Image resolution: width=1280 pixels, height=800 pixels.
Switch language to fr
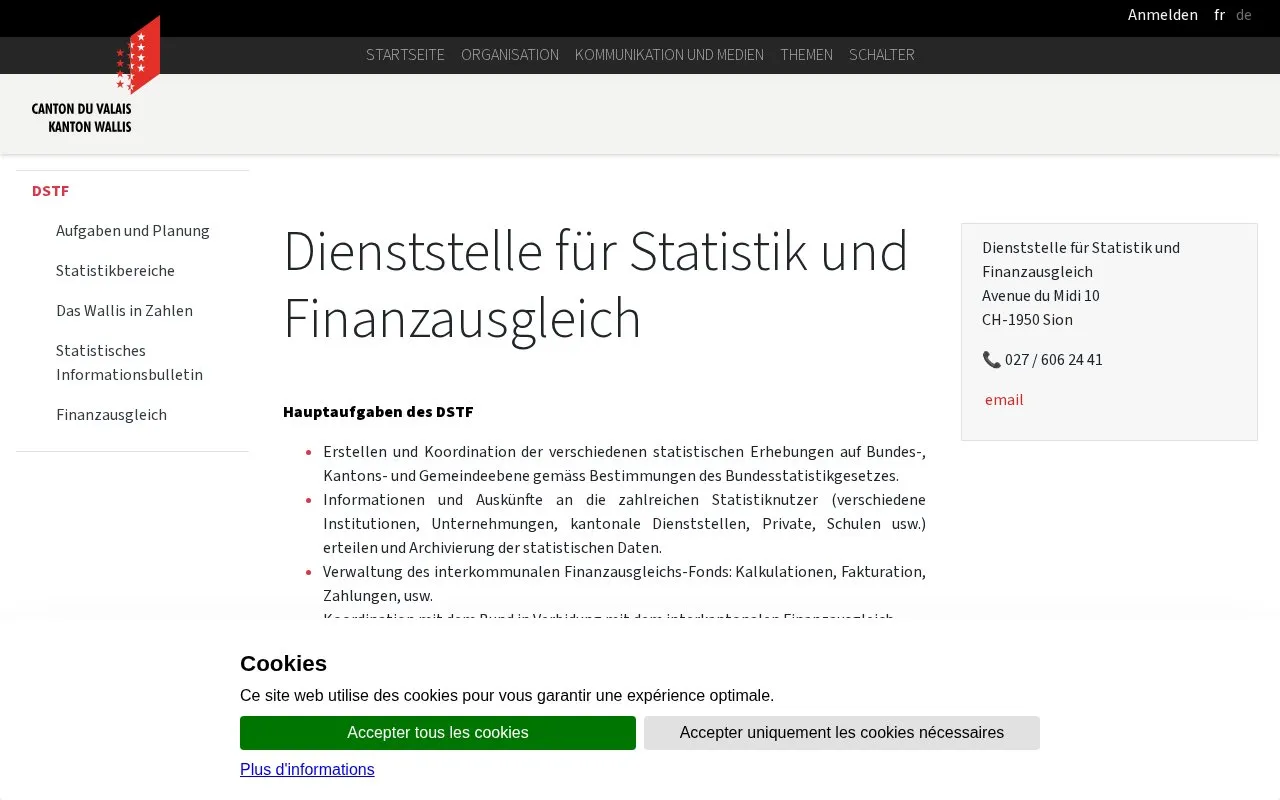(x=1219, y=15)
